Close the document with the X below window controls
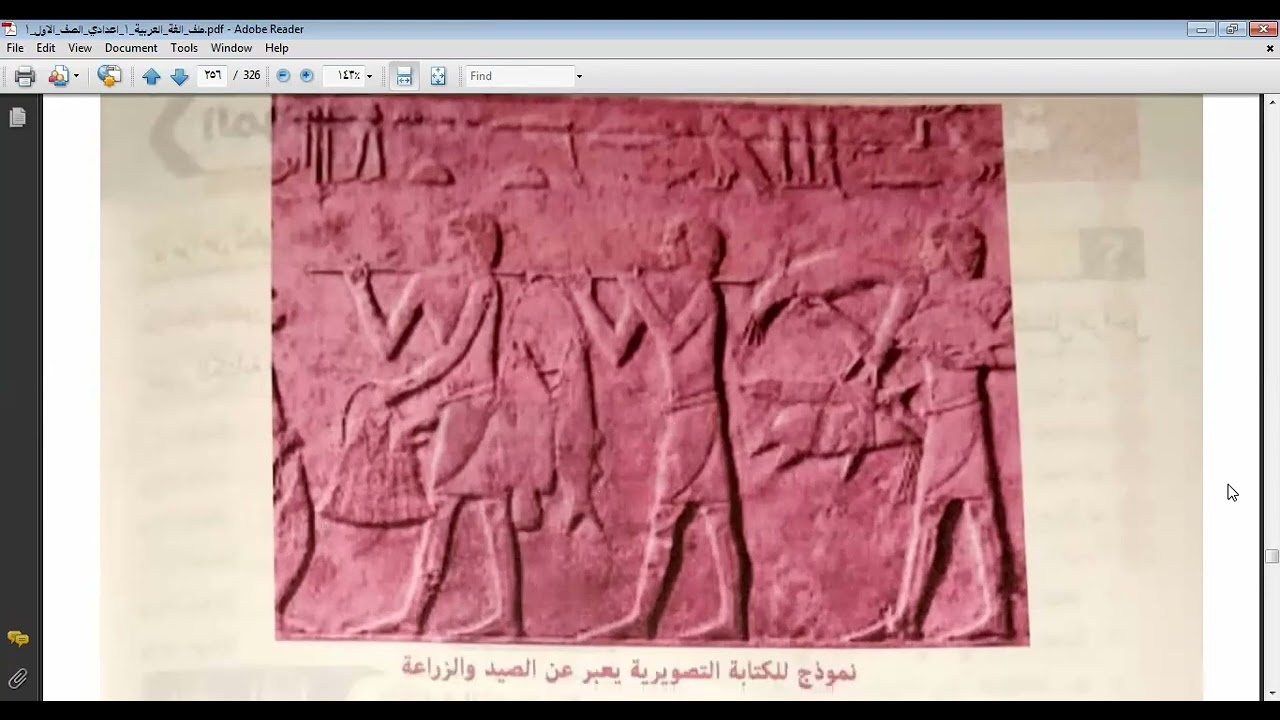 point(1271,48)
